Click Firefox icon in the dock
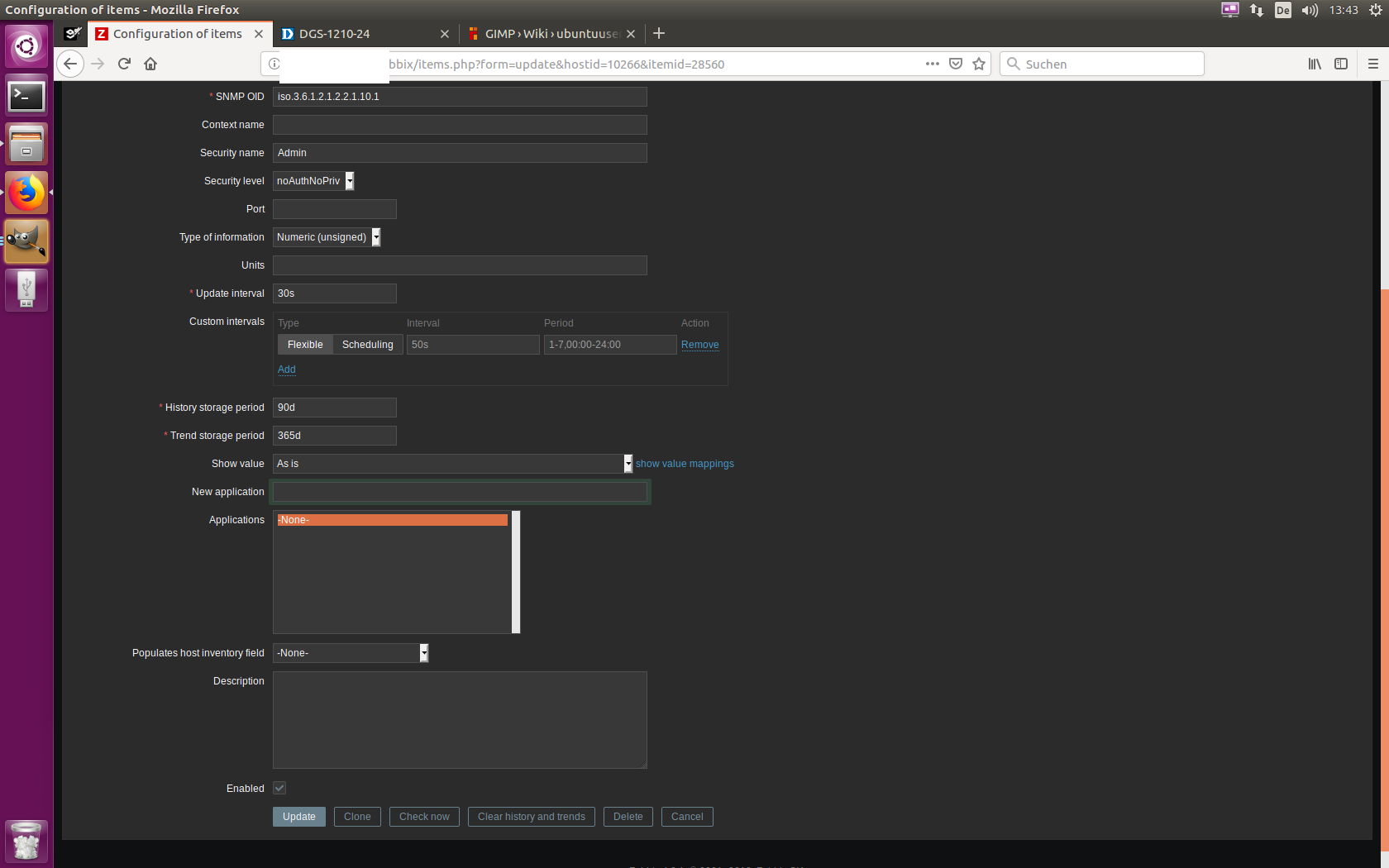 (x=26, y=193)
